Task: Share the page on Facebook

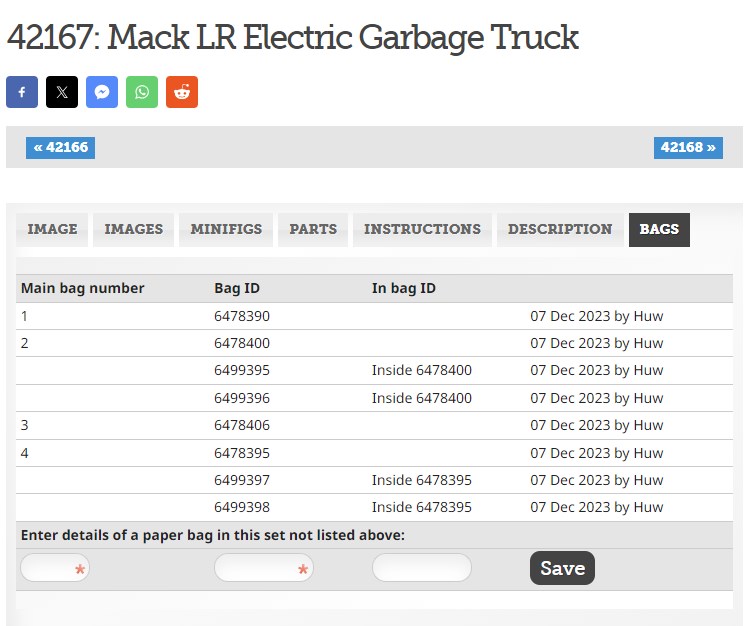Action: pos(22,92)
